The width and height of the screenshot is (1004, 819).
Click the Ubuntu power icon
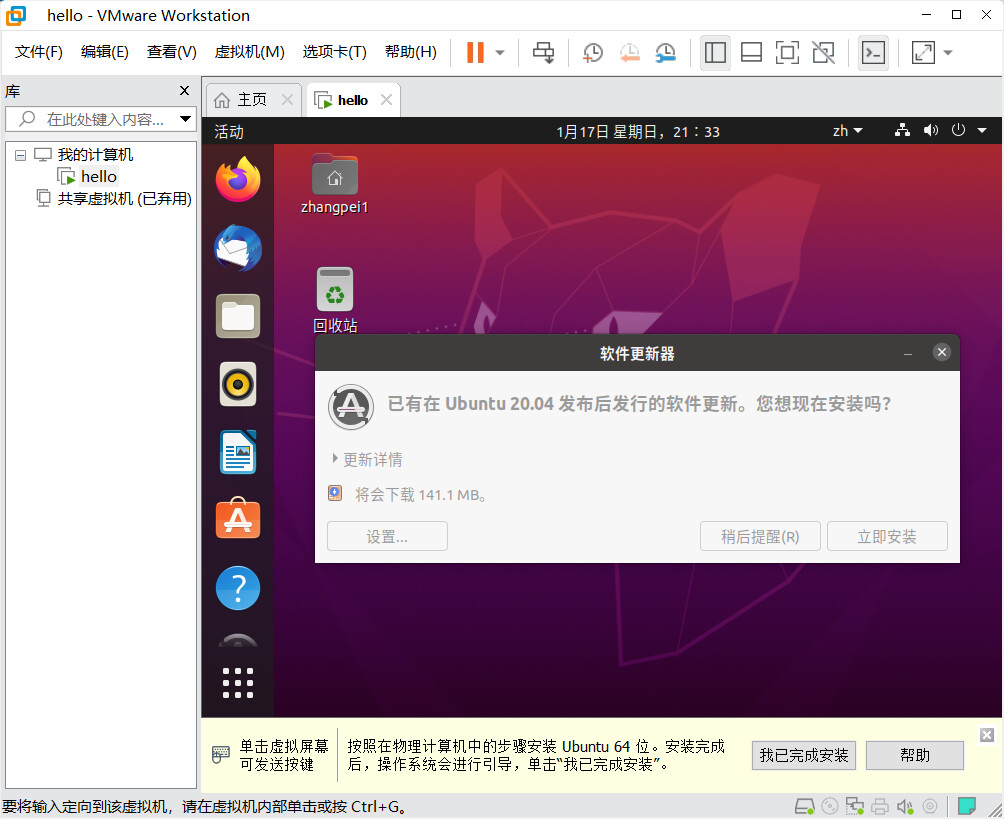[958, 130]
